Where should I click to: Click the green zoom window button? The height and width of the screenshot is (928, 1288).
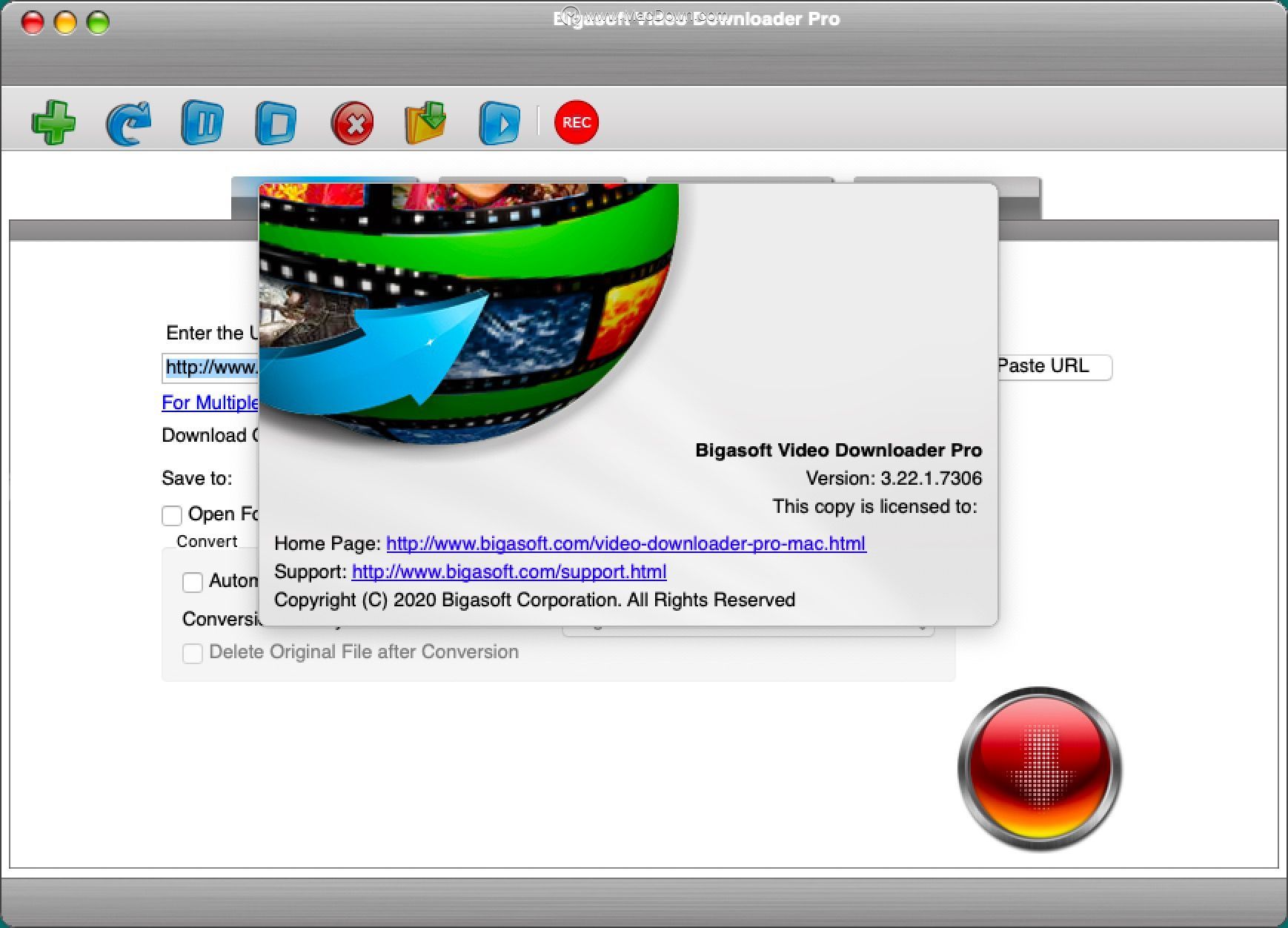(x=98, y=22)
